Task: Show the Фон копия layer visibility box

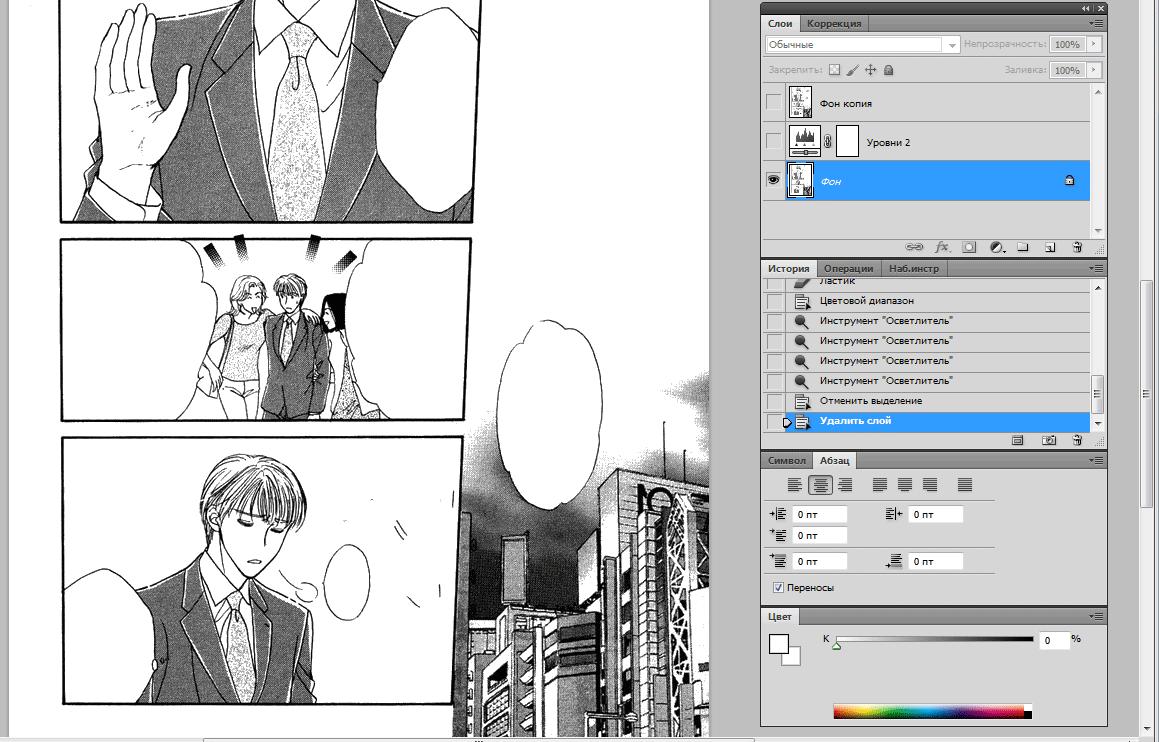Action: (774, 102)
